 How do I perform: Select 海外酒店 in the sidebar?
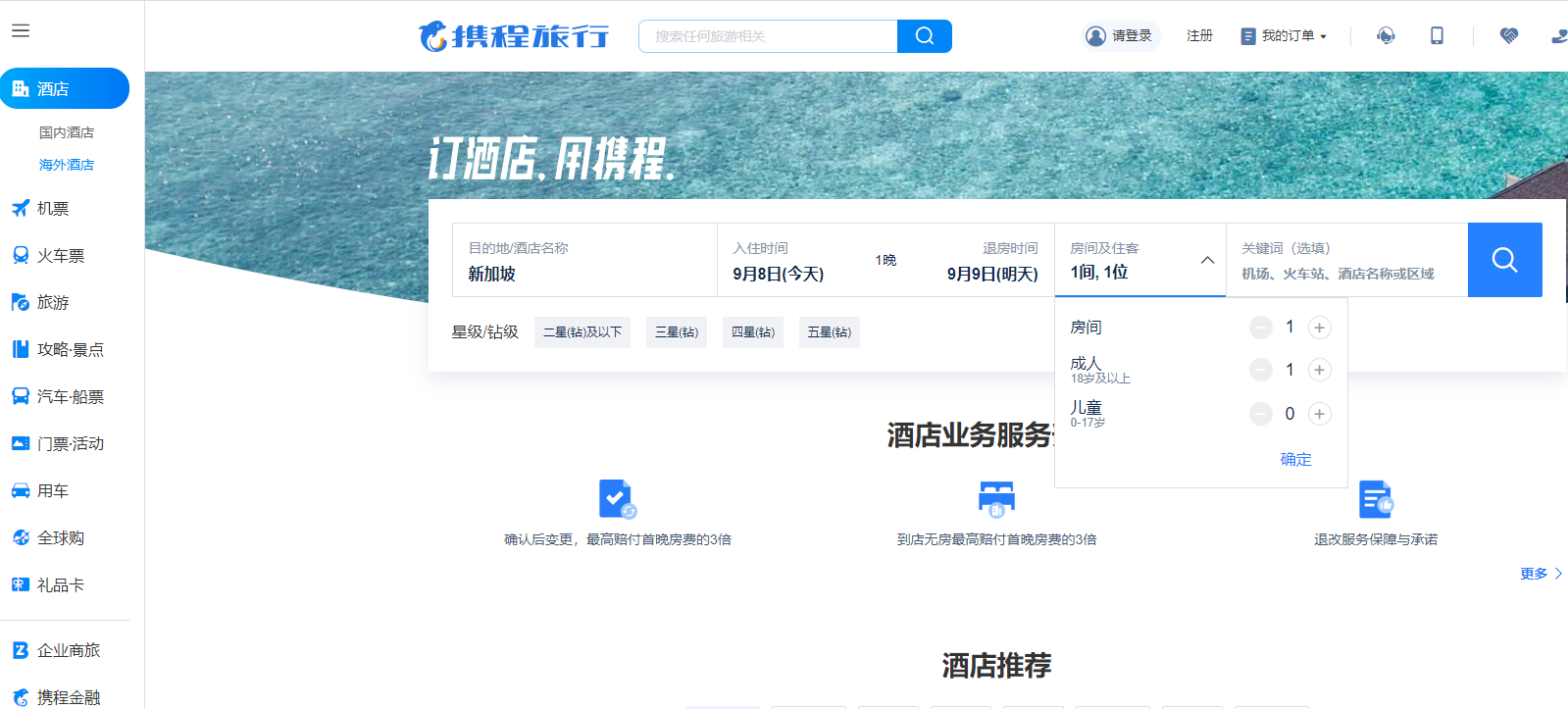[67, 165]
